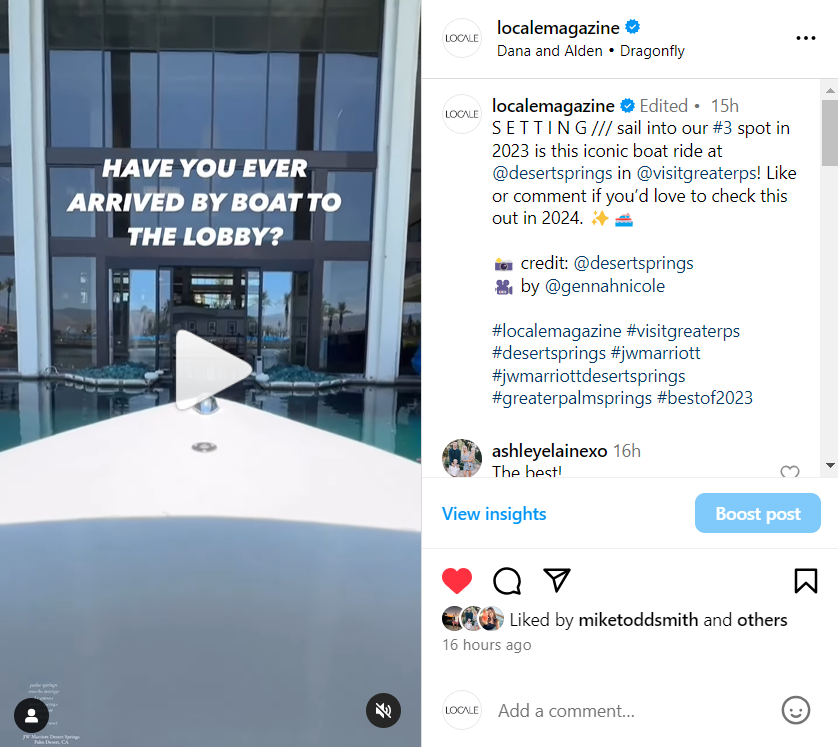
Task: View others who liked the post
Action: (x=762, y=620)
